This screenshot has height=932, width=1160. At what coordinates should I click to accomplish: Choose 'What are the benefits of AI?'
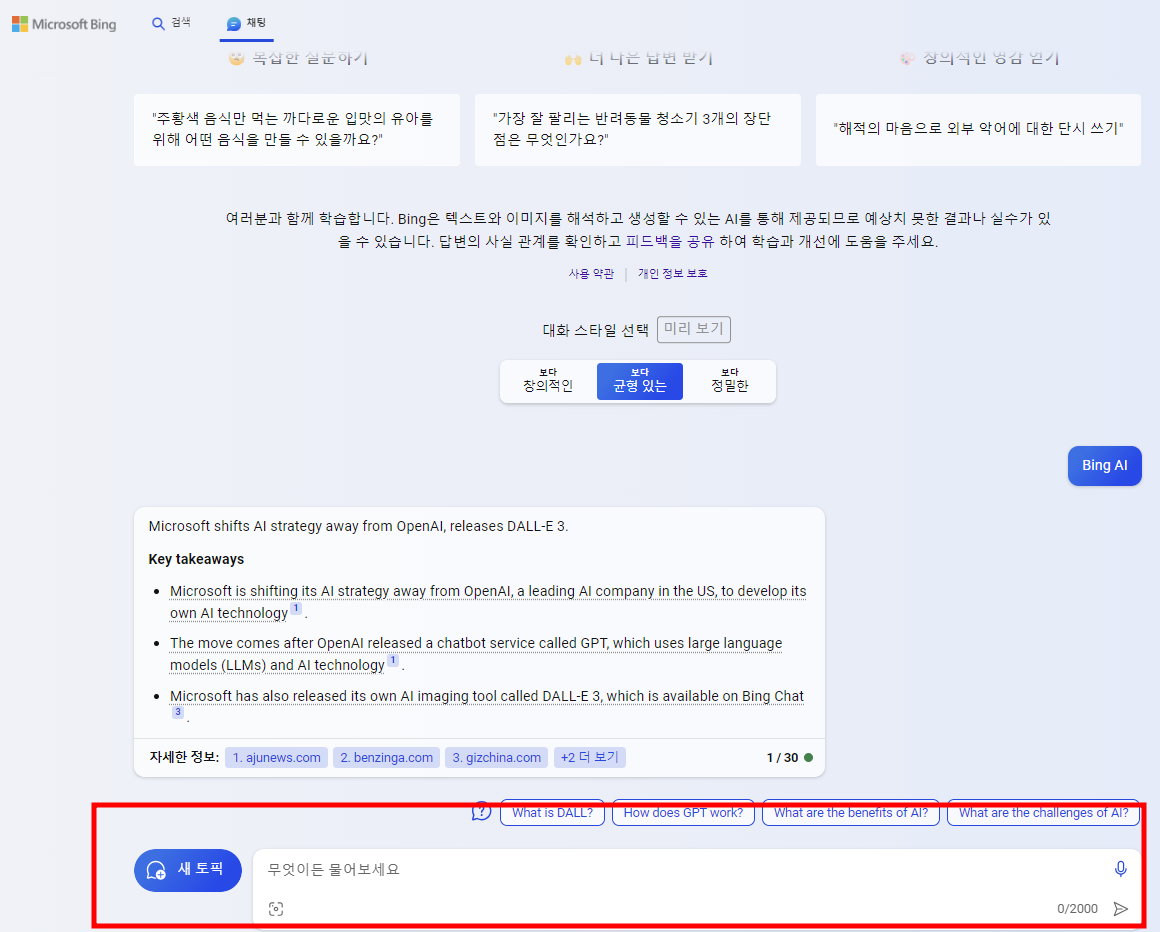pyautogui.click(x=851, y=813)
